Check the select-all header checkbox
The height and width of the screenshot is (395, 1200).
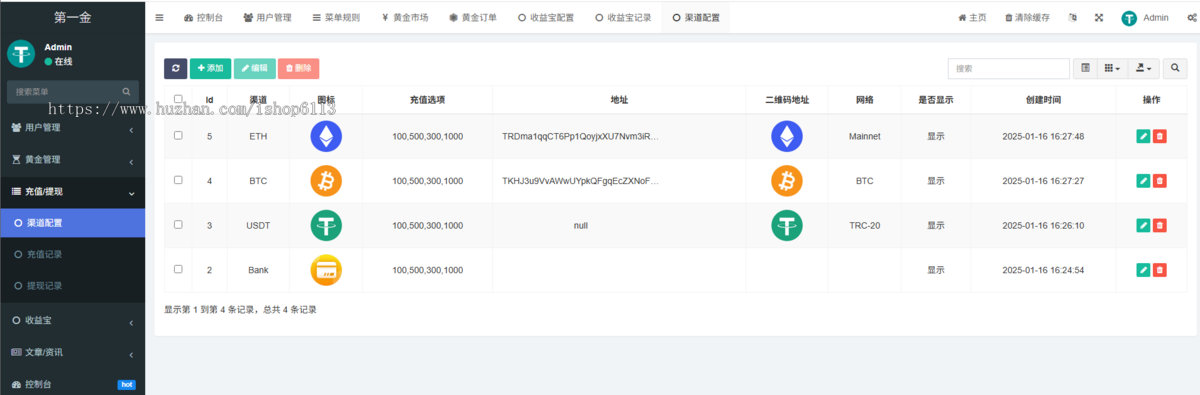(x=178, y=99)
